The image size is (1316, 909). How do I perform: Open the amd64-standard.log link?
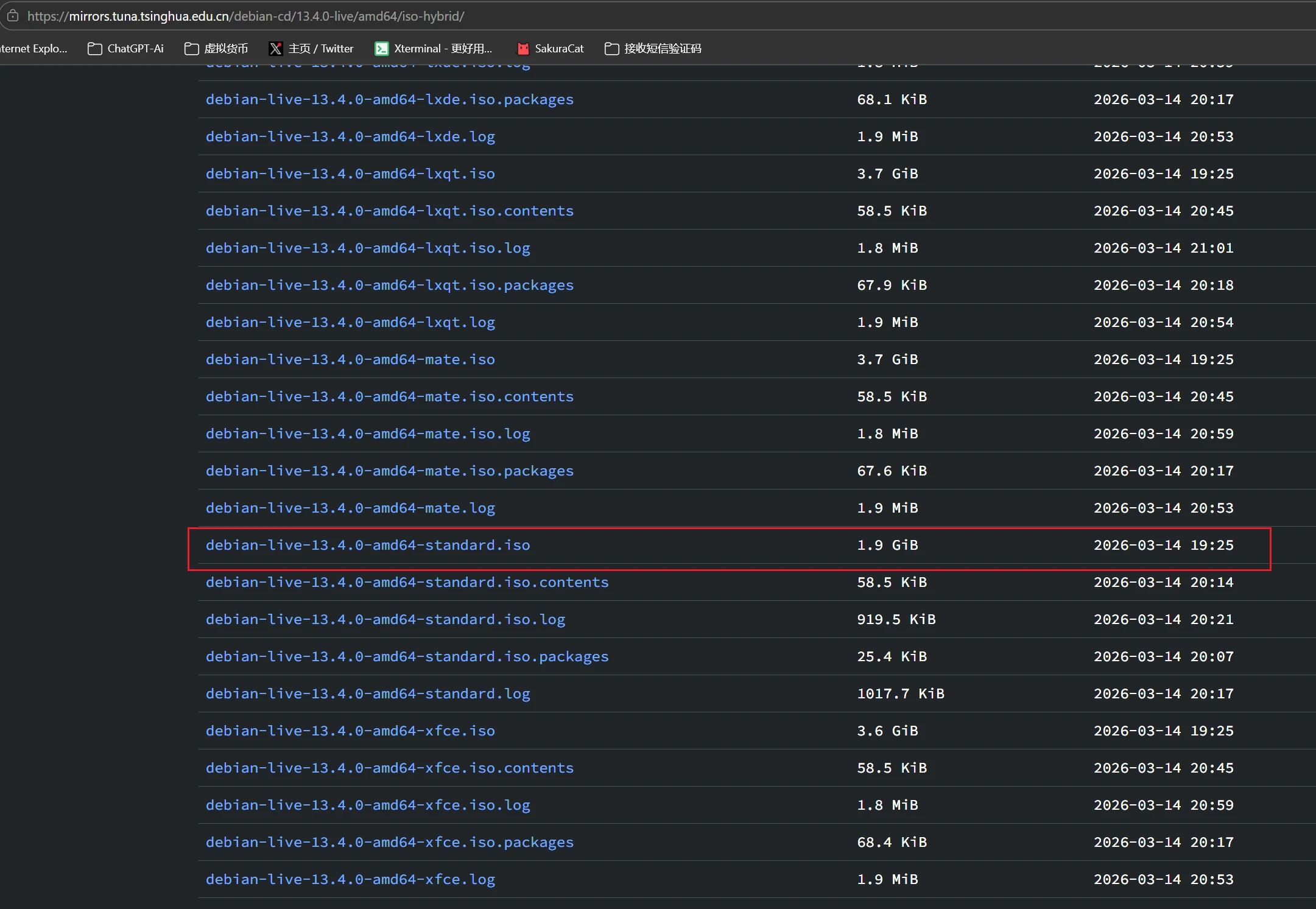click(368, 693)
